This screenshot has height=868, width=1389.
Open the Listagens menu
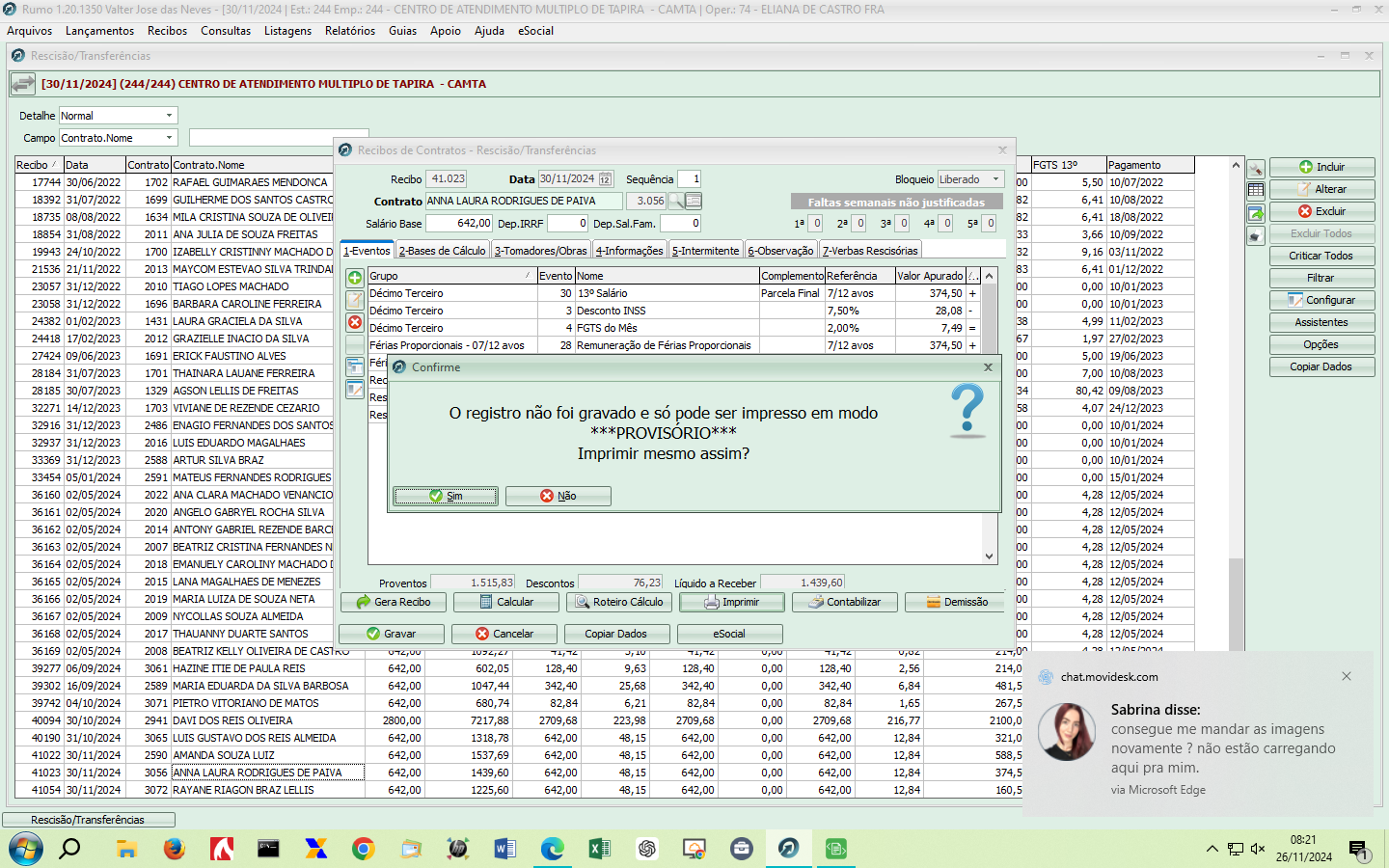point(287,31)
